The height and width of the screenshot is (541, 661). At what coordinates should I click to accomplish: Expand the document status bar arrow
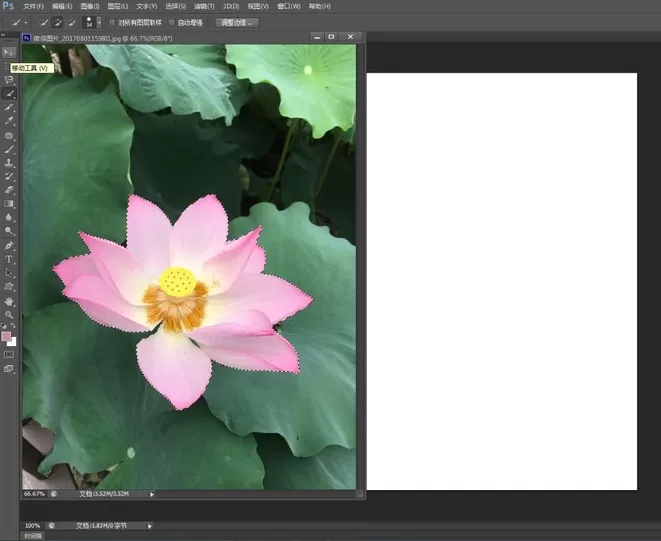[152, 494]
